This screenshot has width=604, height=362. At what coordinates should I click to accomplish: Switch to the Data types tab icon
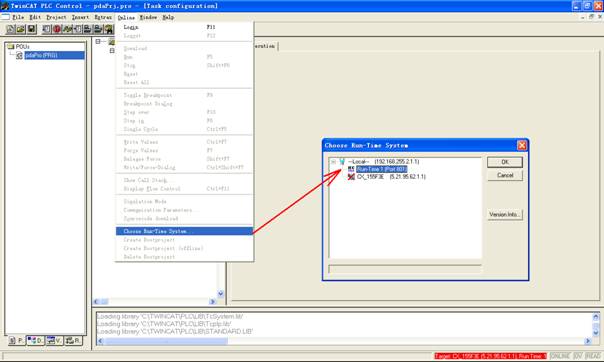[x=35, y=340]
